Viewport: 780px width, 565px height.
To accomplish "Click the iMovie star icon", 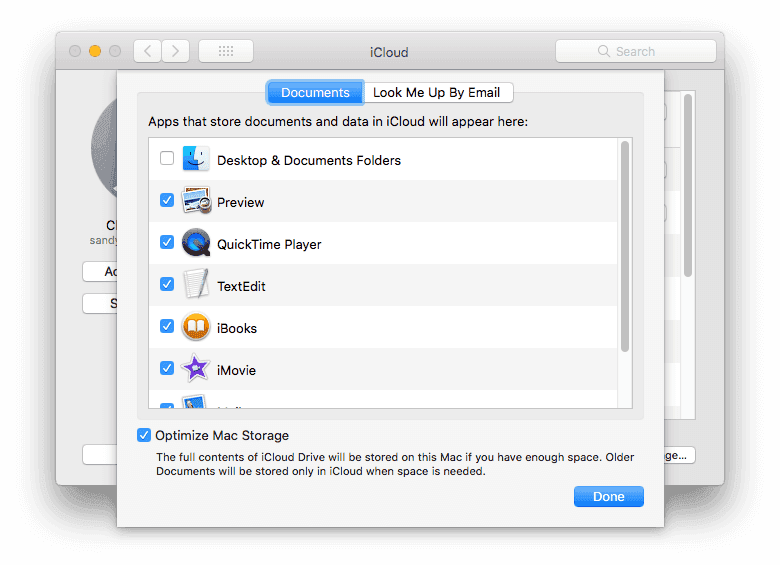I will tap(196, 369).
